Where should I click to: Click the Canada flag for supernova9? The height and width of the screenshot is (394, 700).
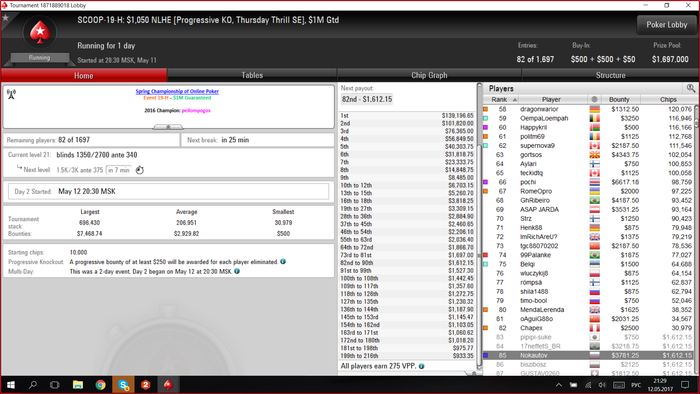594,145
